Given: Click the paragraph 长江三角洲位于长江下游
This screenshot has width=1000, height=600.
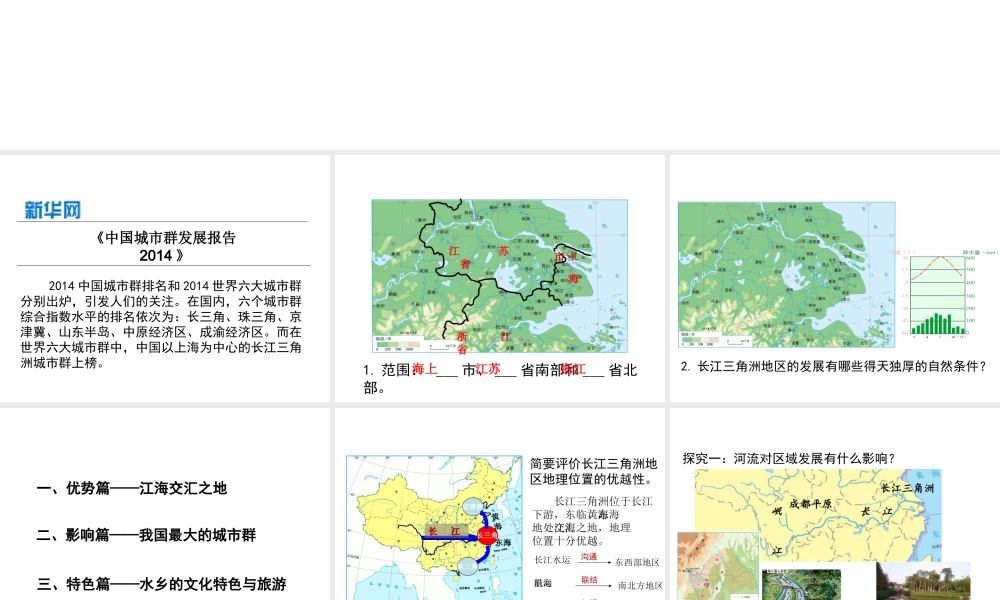Looking at the screenshot, I should [x=593, y=521].
